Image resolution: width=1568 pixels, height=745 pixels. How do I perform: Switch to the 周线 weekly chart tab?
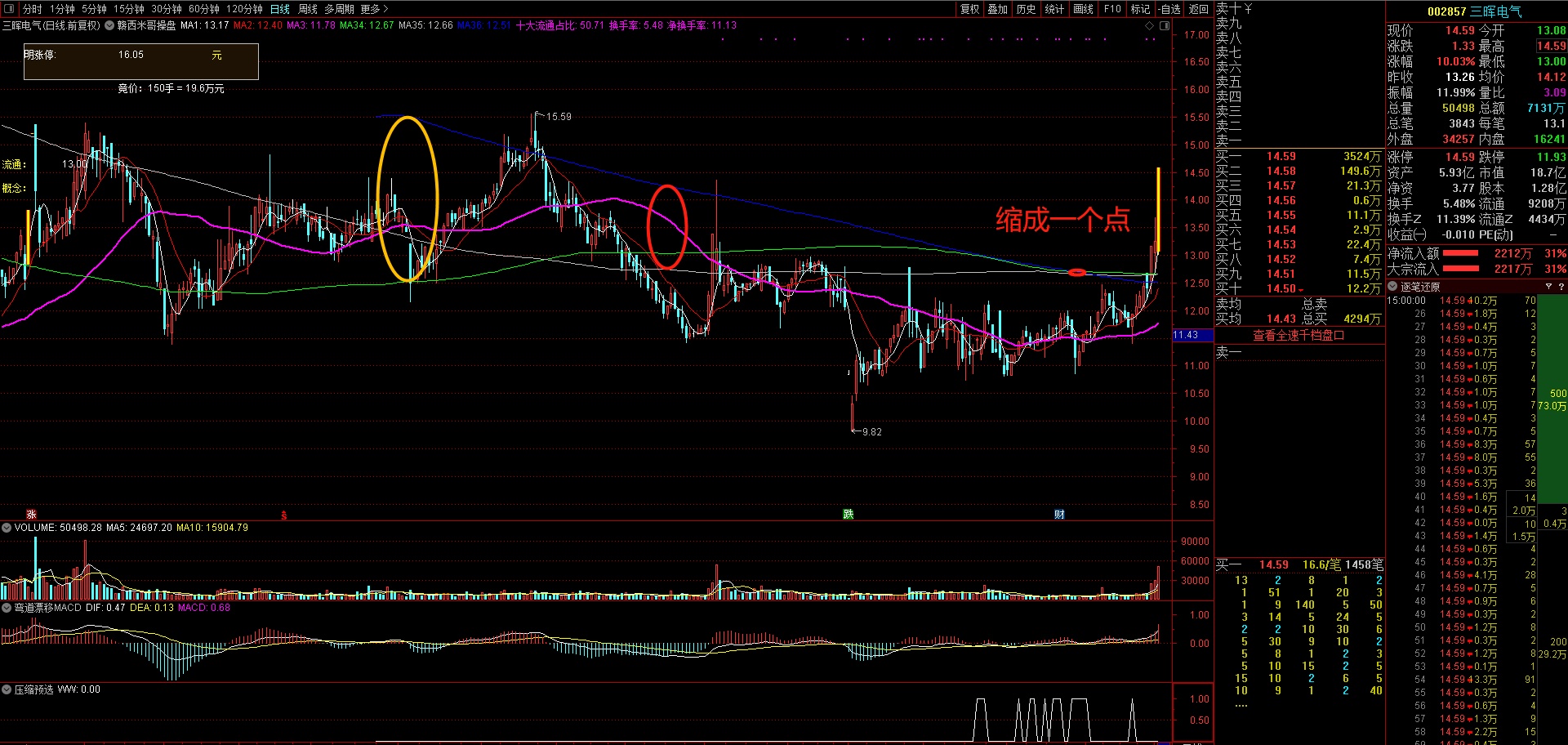tap(307, 9)
